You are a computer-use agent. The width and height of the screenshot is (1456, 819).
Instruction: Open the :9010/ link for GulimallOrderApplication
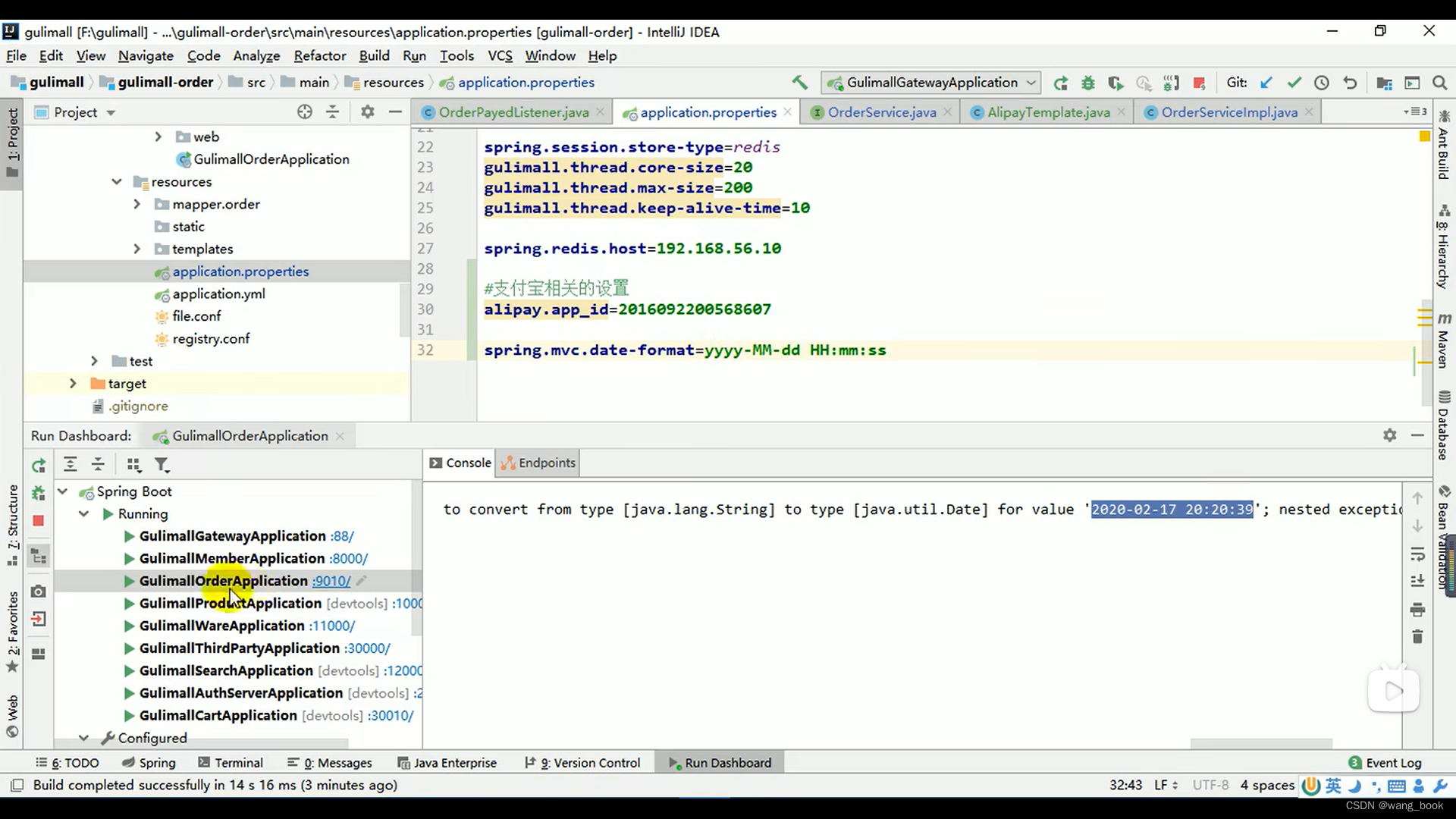pyautogui.click(x=331, y=581)
